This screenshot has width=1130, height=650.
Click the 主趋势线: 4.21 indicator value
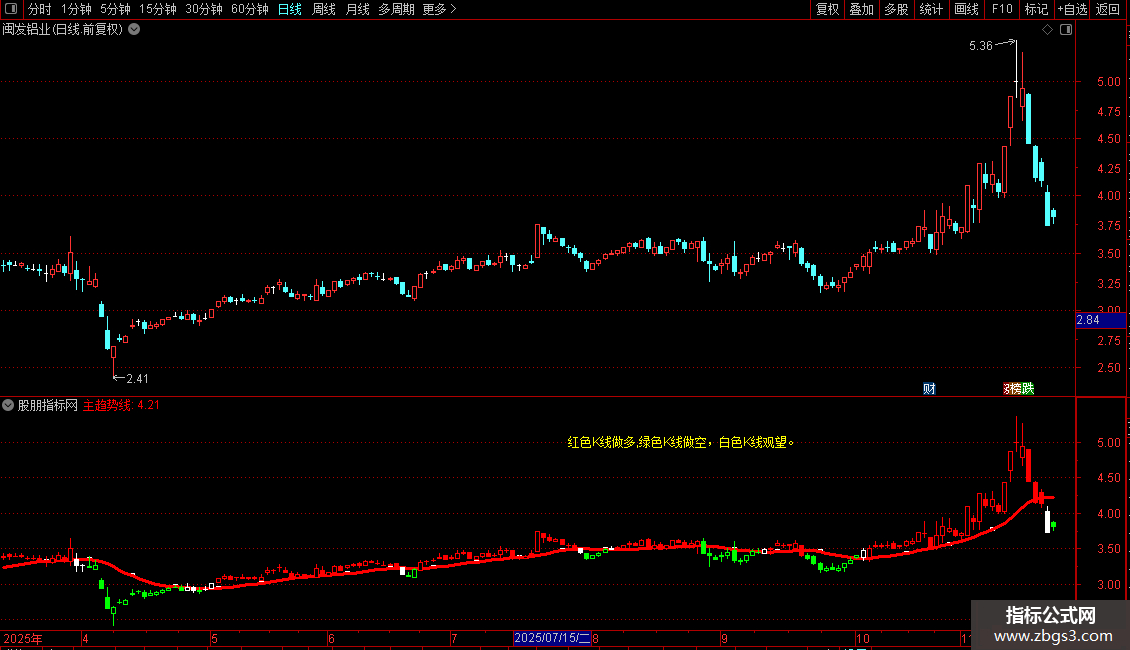tap(121, 405)
